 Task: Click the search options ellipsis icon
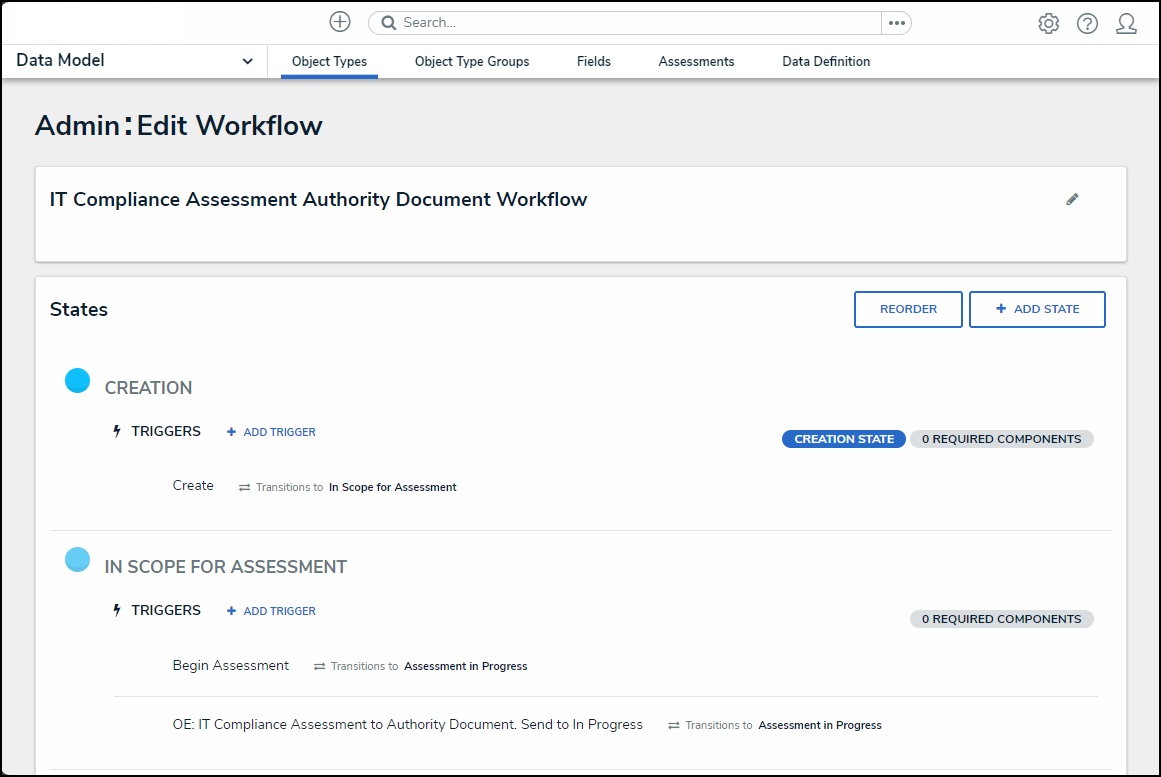[x=896, y=23]
